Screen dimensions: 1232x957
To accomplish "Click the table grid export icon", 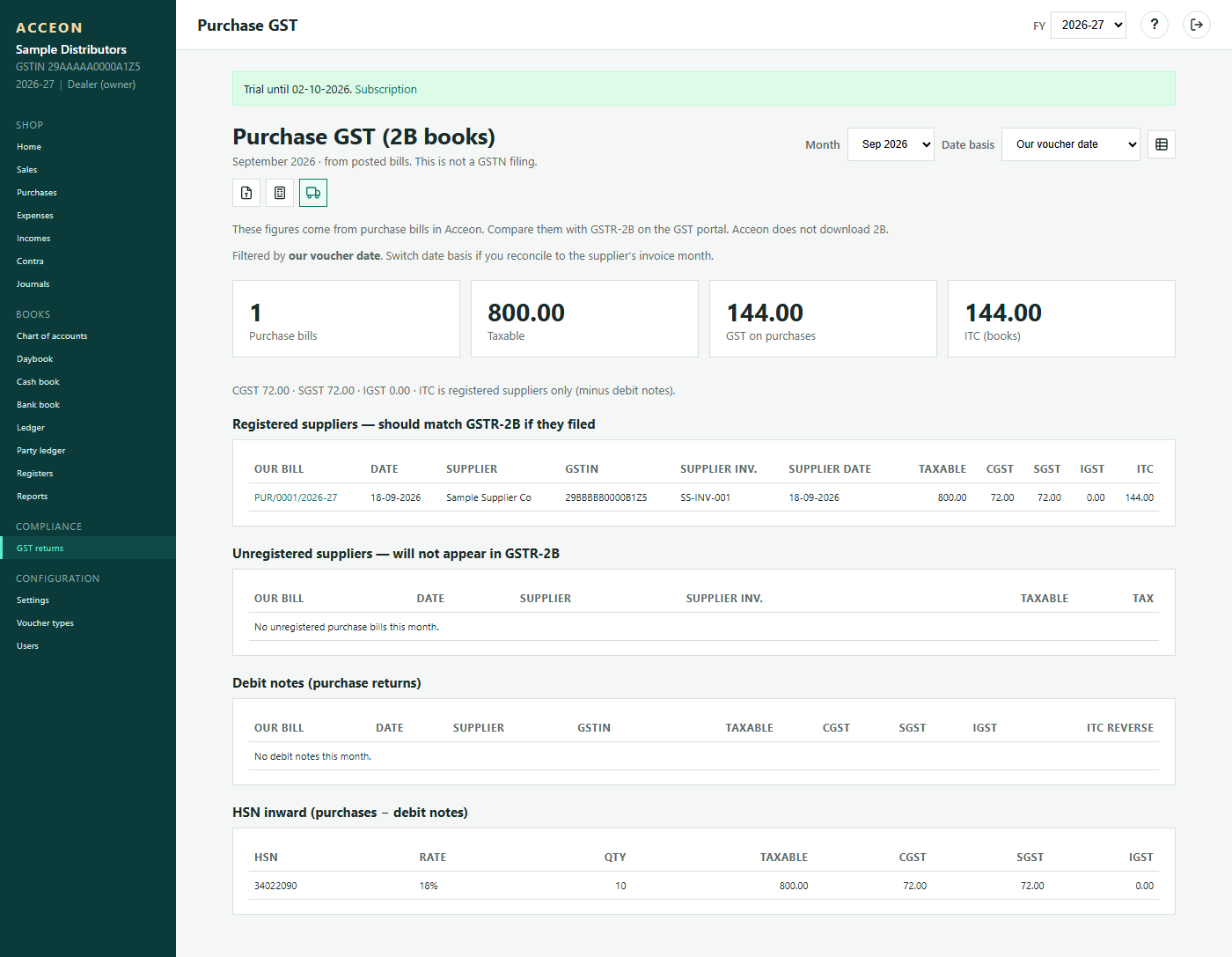I will tap(1162, 144).
